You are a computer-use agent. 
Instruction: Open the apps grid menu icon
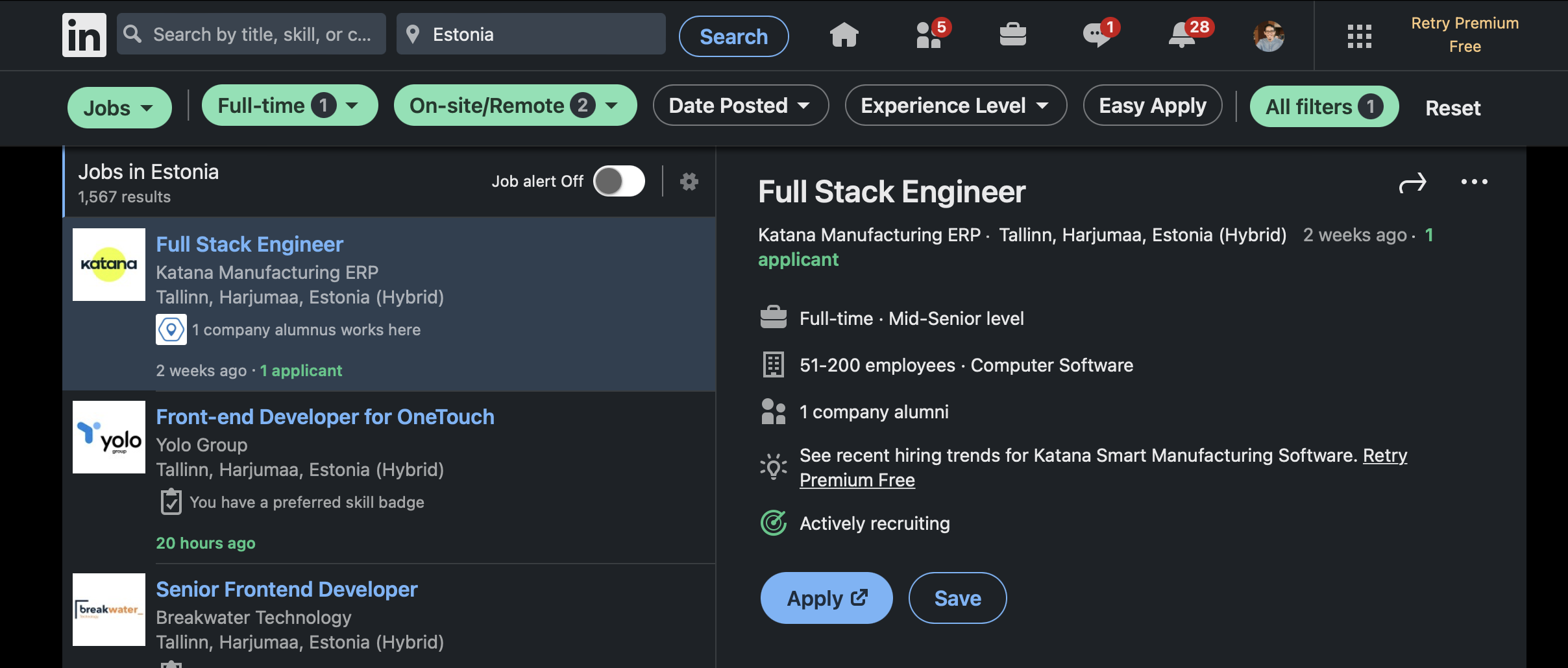coord(1359,36)
